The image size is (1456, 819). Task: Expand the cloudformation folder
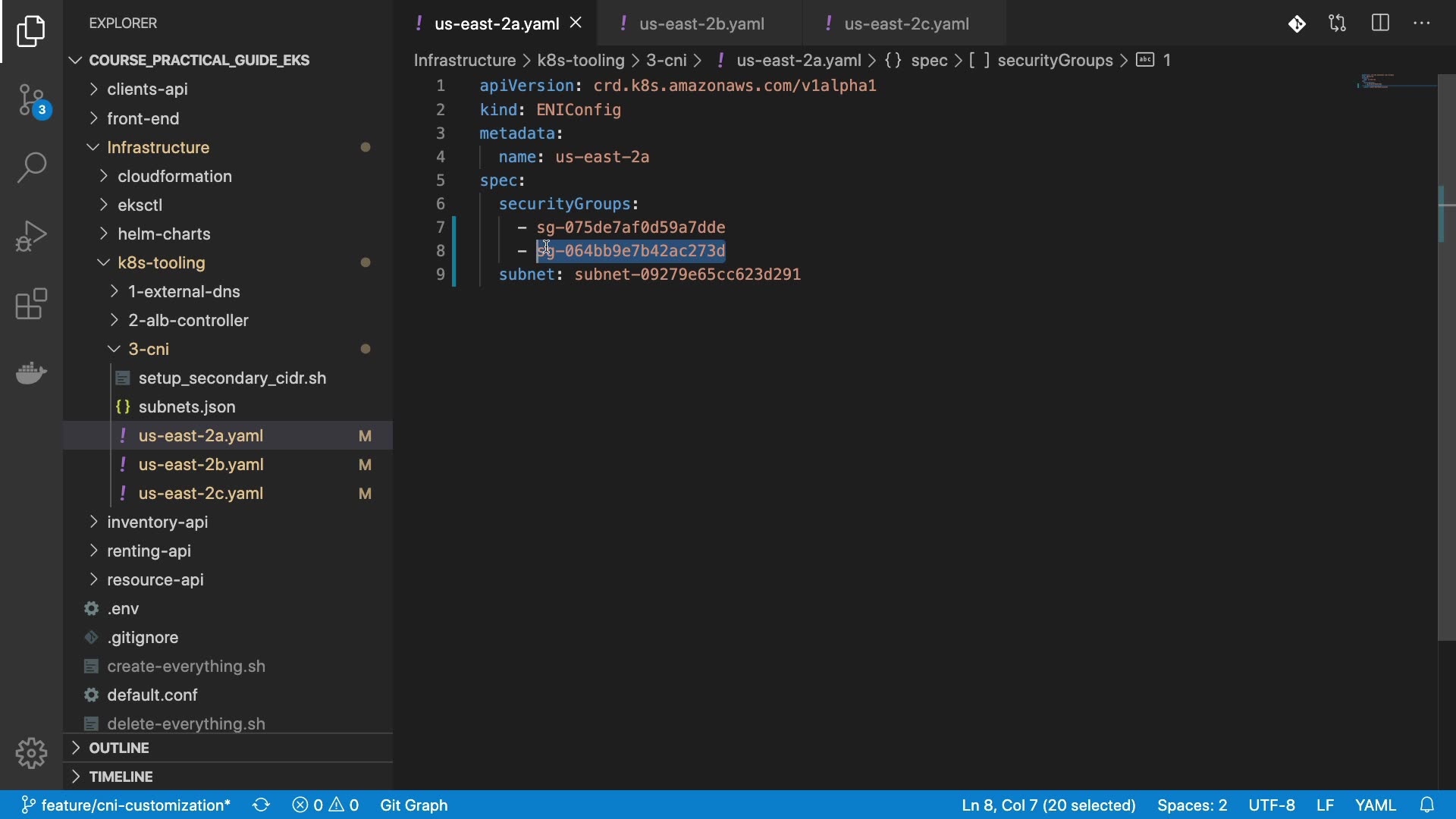(x=174, y=176)
